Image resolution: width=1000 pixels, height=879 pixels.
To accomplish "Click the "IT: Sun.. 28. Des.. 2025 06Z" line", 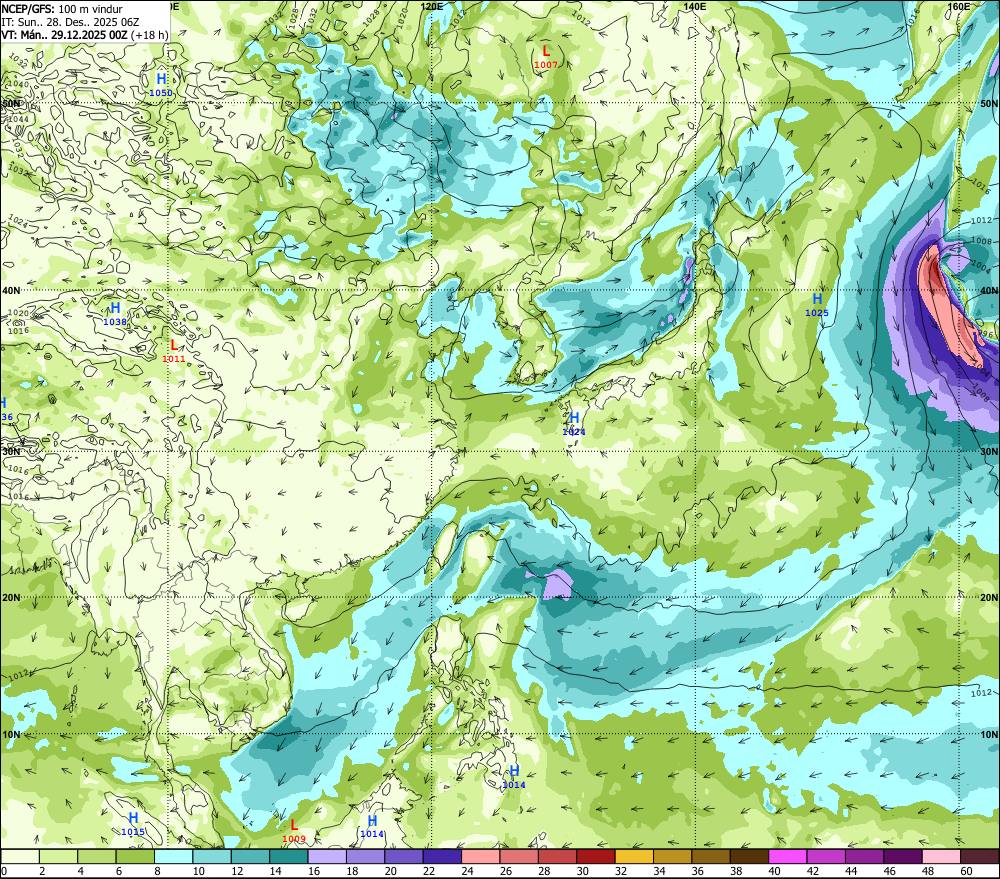I will click(70, 22).
